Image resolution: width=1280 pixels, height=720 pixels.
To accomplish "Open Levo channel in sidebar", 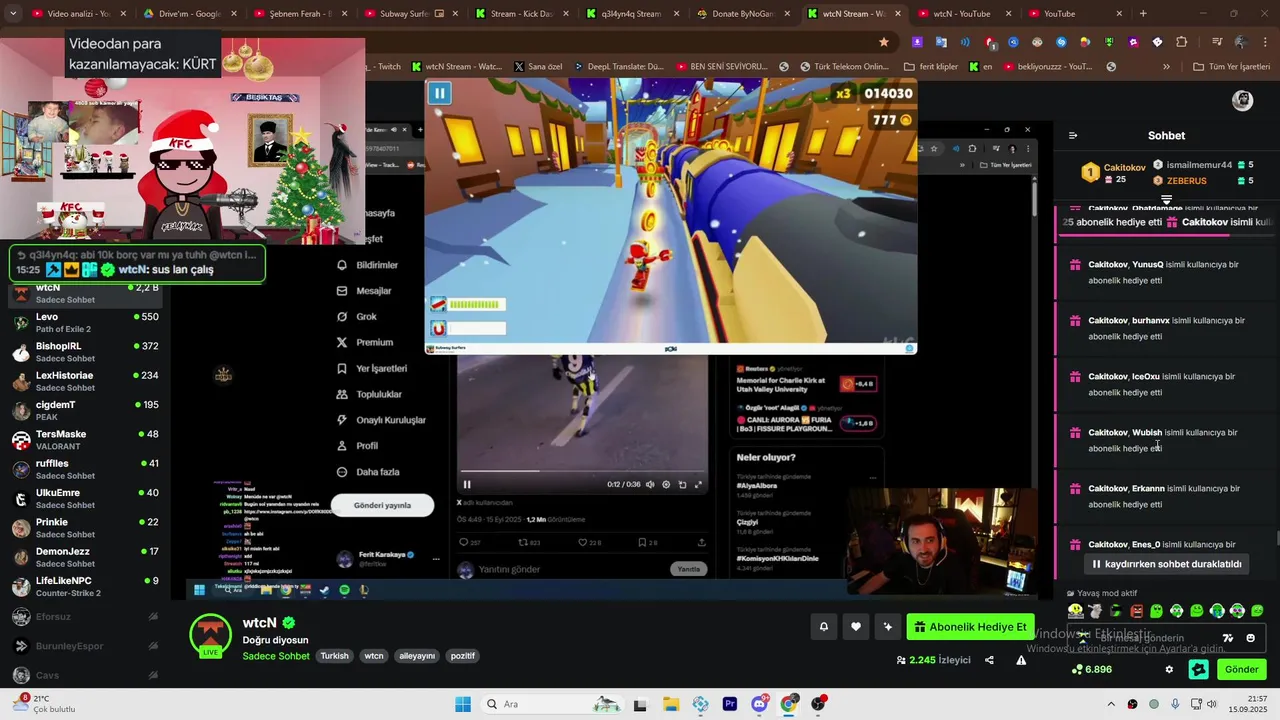I will coord(85,323).
